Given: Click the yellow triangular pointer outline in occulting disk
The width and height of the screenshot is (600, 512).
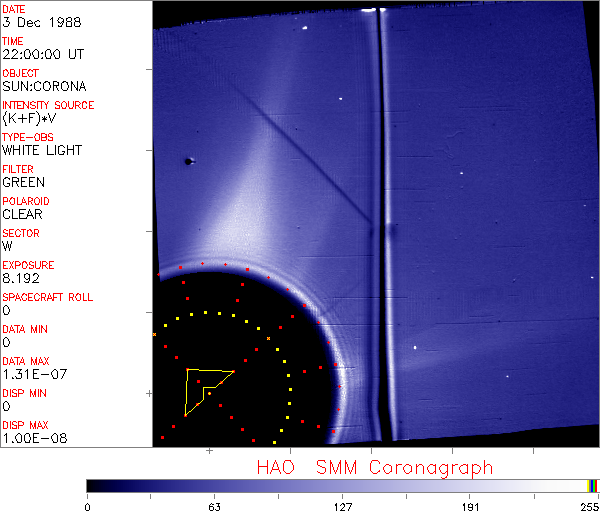Looking at the screenshot, I should (209, 393).
